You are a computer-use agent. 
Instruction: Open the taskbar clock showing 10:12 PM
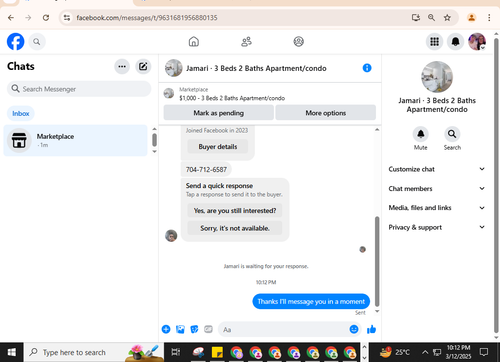pos(458,352)
